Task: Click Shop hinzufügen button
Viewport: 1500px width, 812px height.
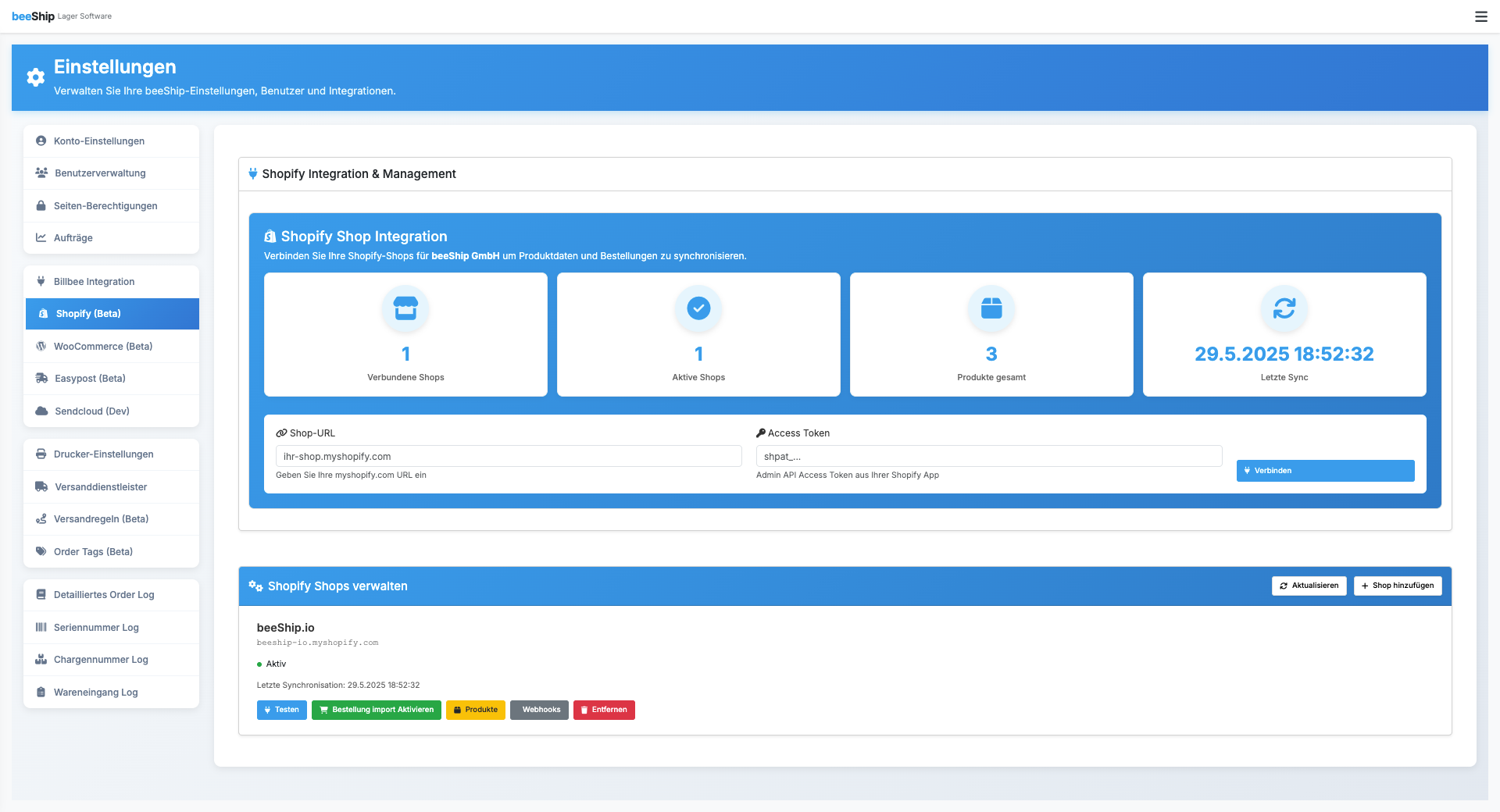Action: coord(1397,586)
